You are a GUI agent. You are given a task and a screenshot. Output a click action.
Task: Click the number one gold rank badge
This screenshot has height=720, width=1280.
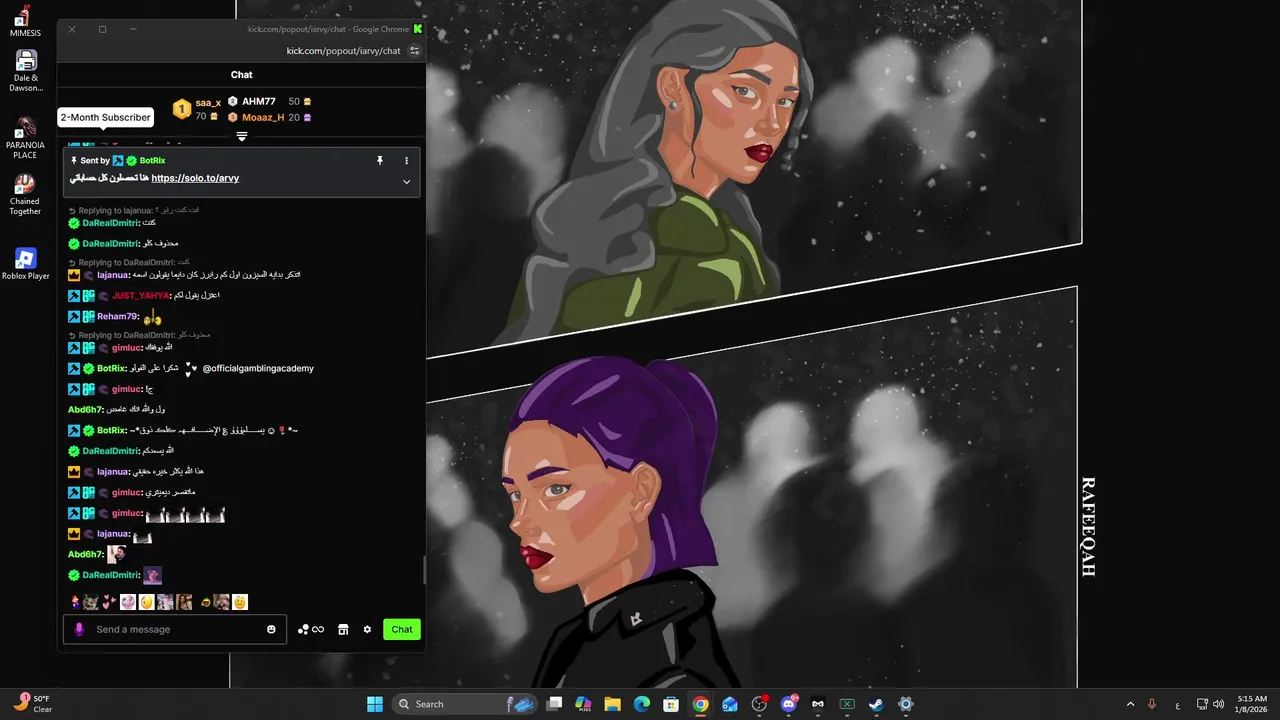tap(182, 109)
